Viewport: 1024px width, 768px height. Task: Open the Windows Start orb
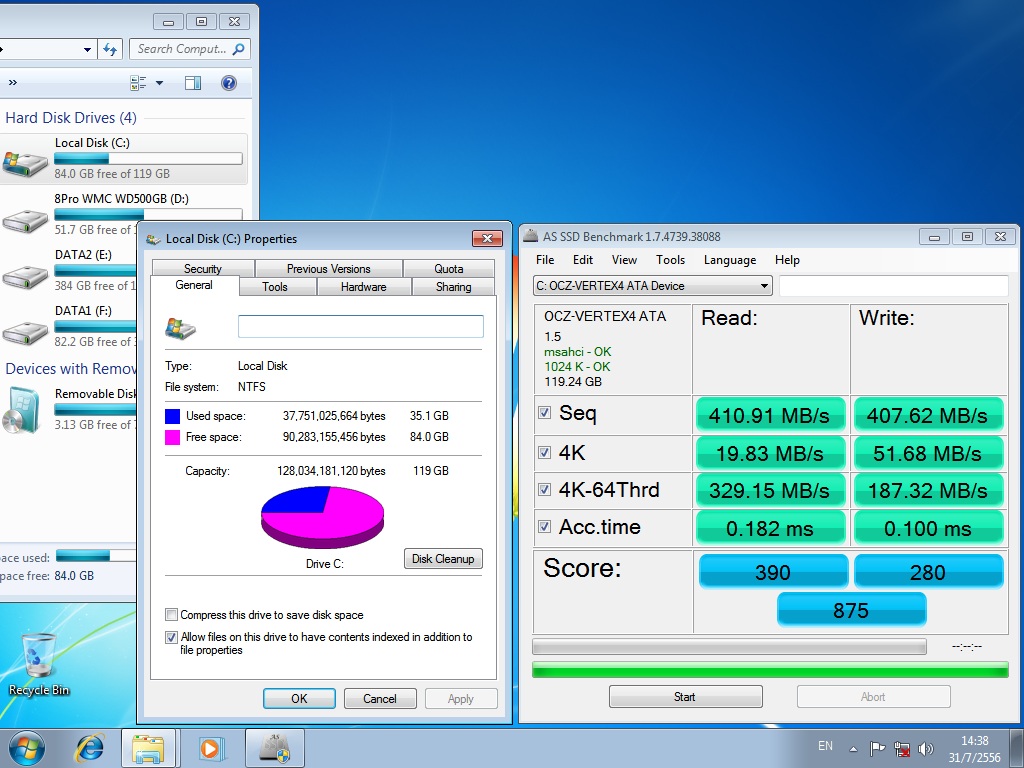click(27, 748)
